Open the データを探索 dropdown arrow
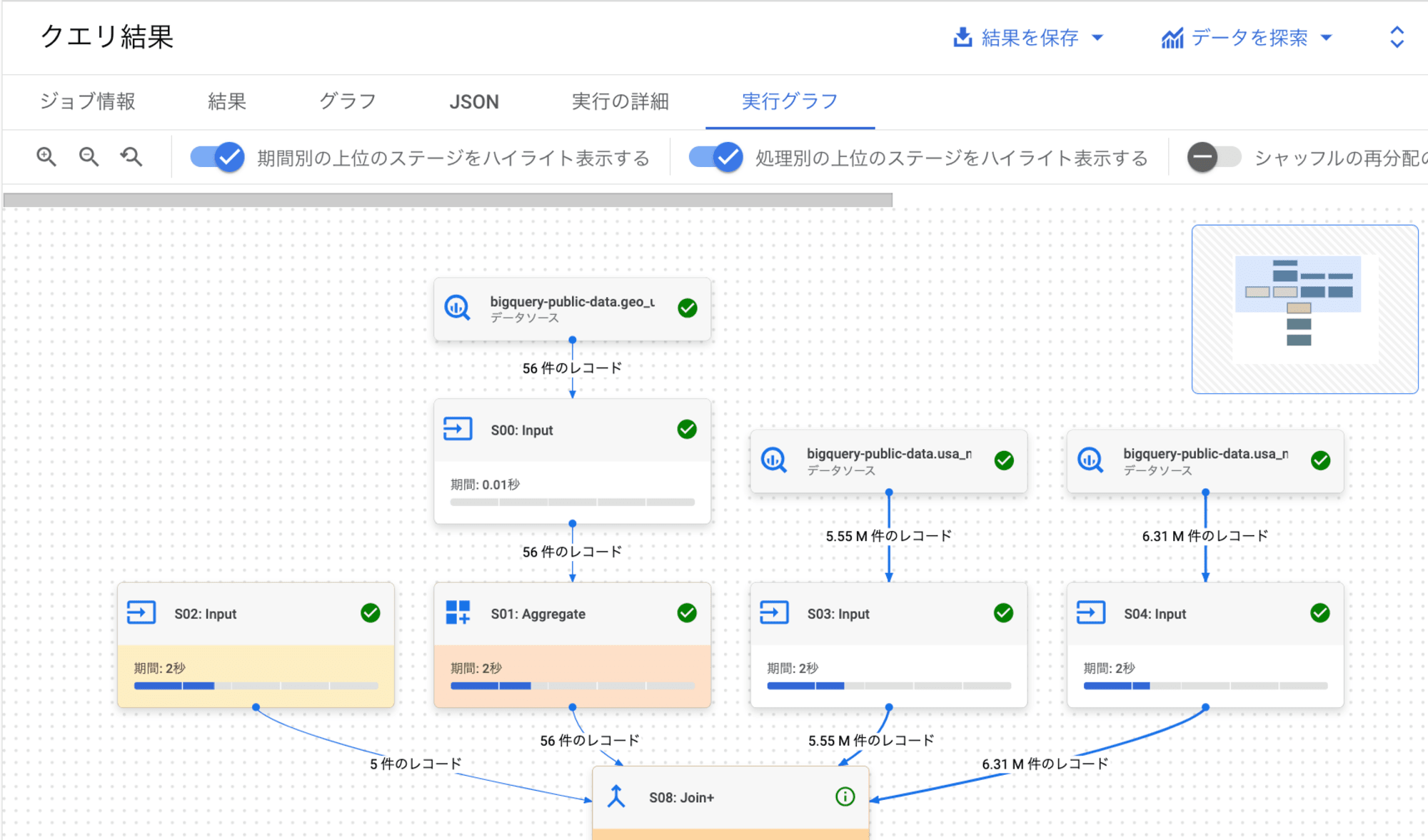 [x=1327, y=38]
